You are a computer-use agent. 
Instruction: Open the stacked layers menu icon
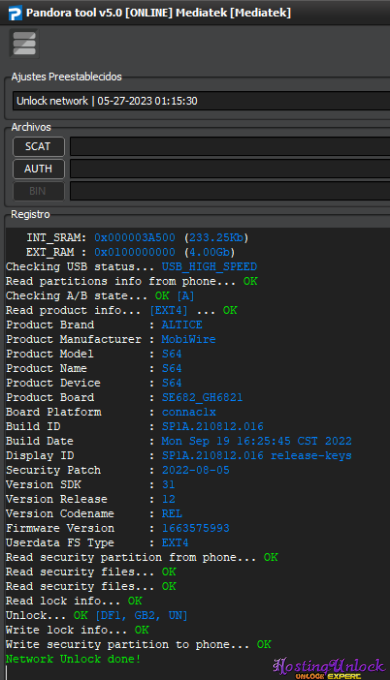[x=24, y=43]
